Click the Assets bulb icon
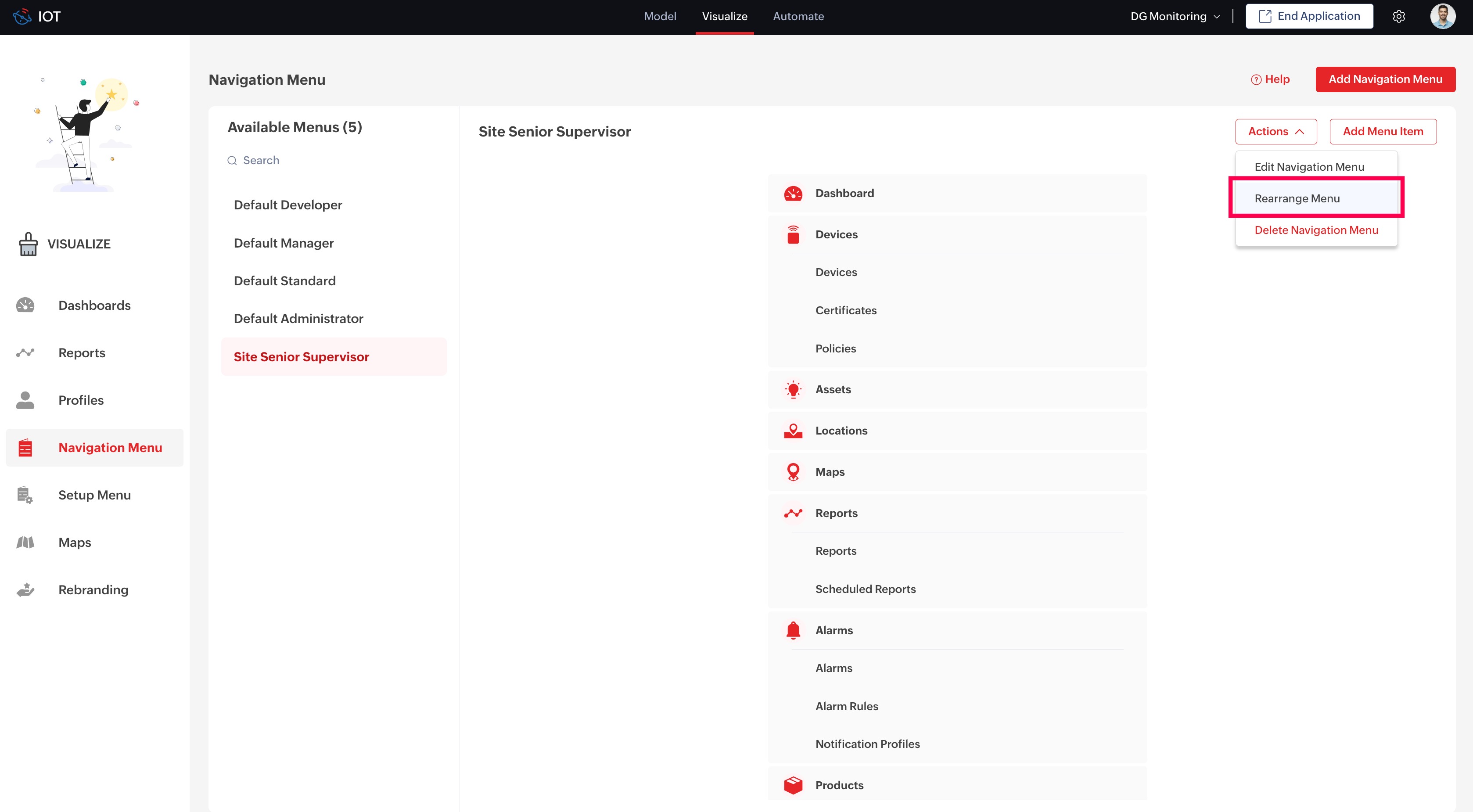1473x812 pixels. (793, 389)
